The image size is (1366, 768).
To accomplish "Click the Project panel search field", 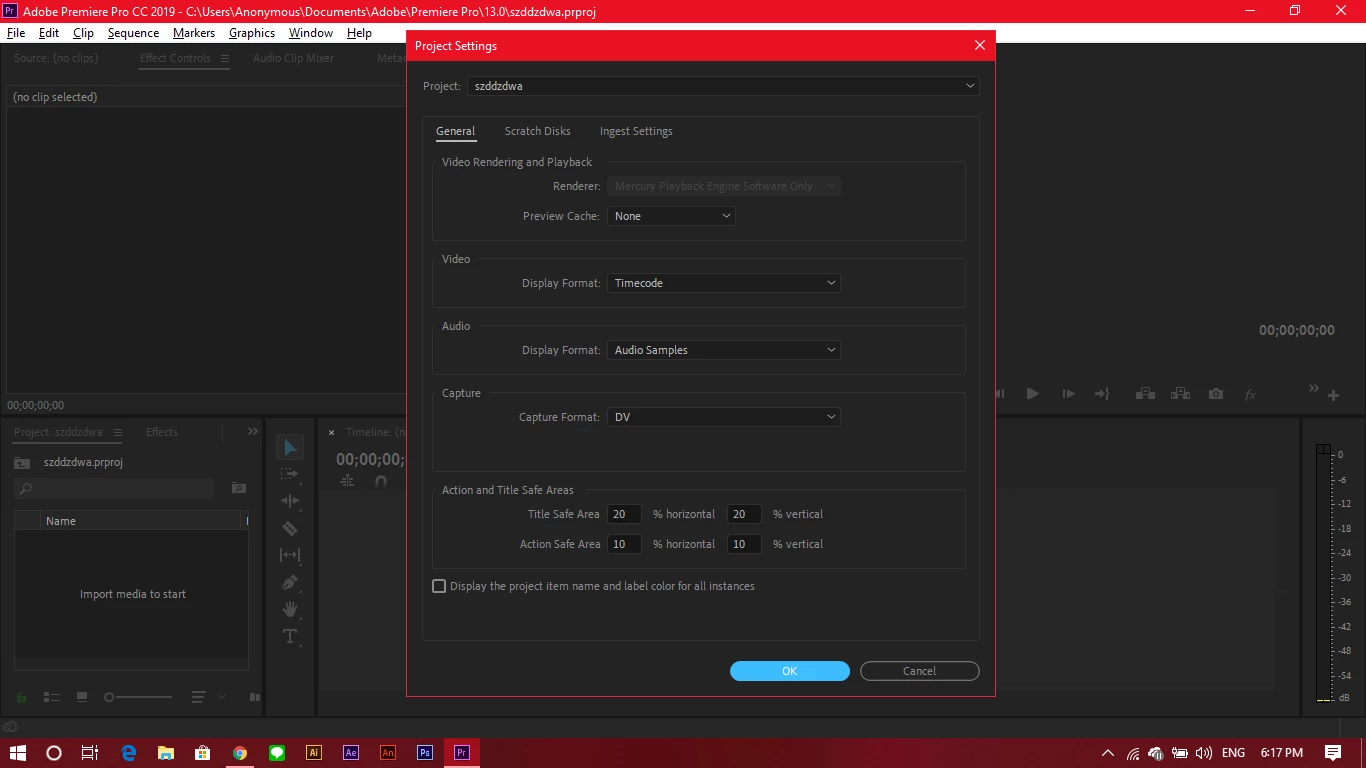I will coord(115,488).
